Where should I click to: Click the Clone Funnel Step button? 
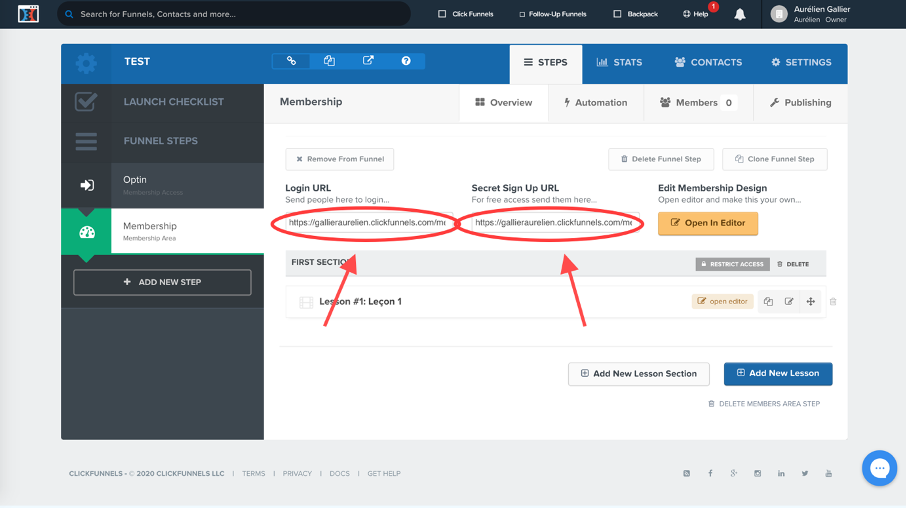click(775, 159)
